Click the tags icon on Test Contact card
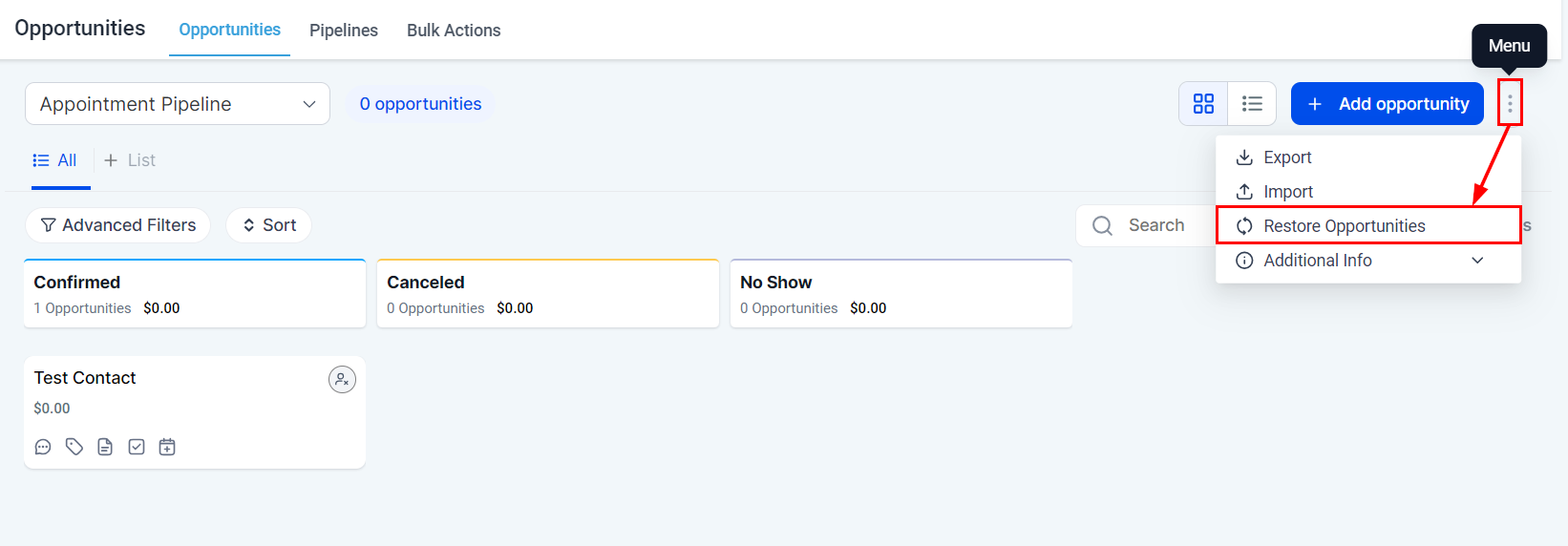This screenshot has height=546, width=1568. tap(74, 447)
